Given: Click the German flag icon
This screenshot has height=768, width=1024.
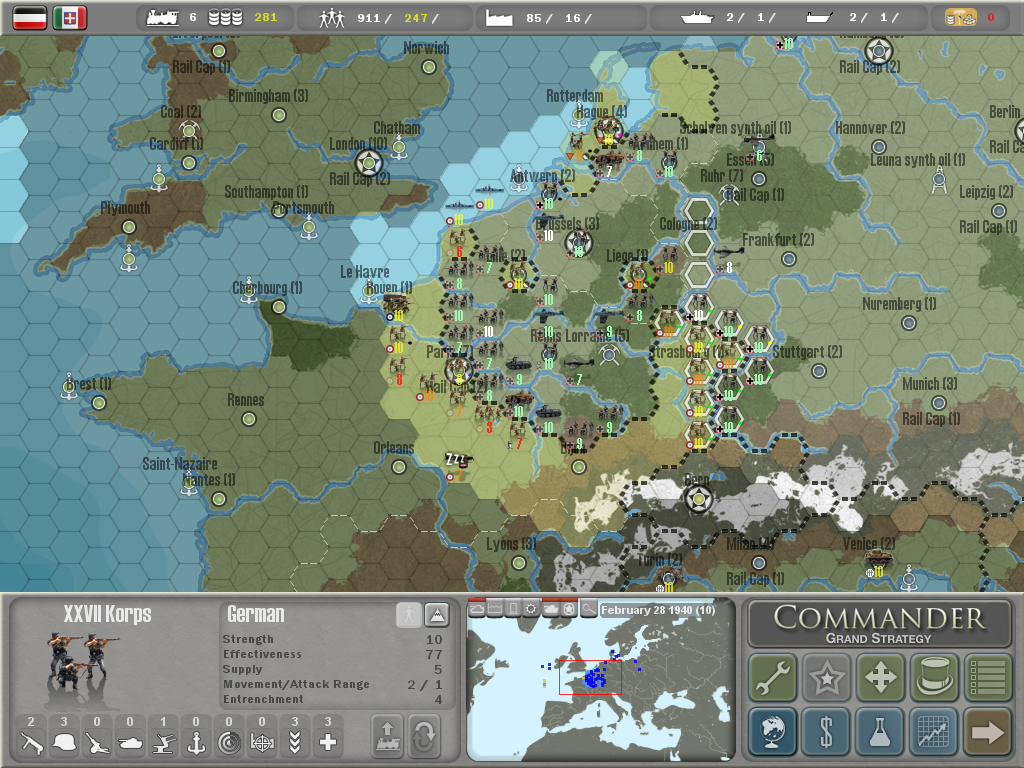Looking at the screenshot, I should (x=30, y=18).
